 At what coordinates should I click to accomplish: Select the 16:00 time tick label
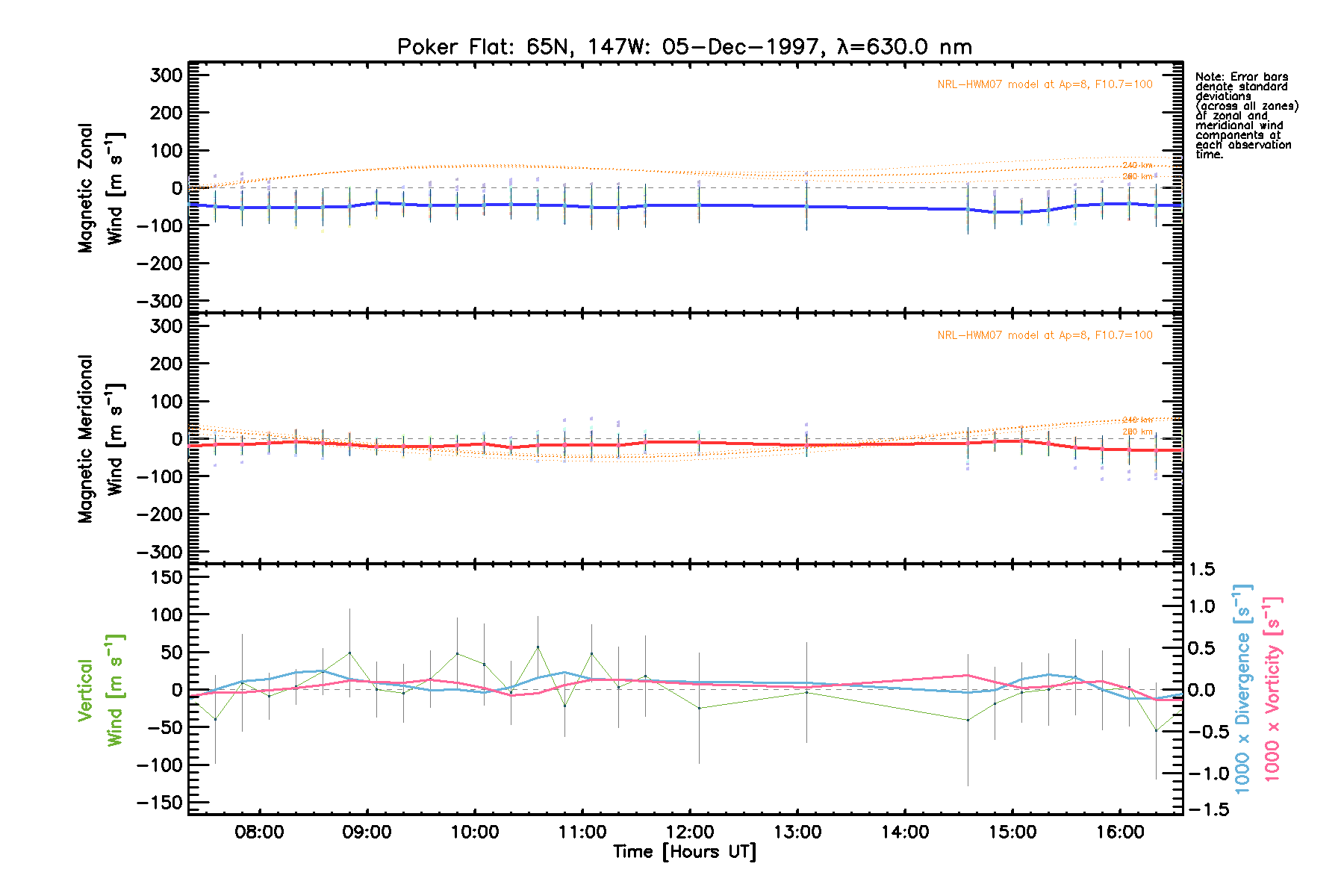coord(1119,832)
